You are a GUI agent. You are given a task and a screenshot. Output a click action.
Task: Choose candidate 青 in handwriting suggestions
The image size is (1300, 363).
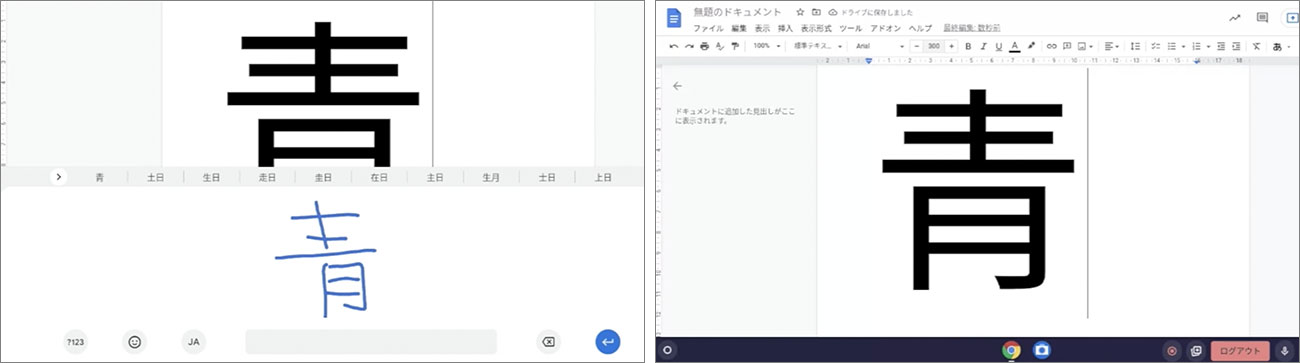point(99,177)
